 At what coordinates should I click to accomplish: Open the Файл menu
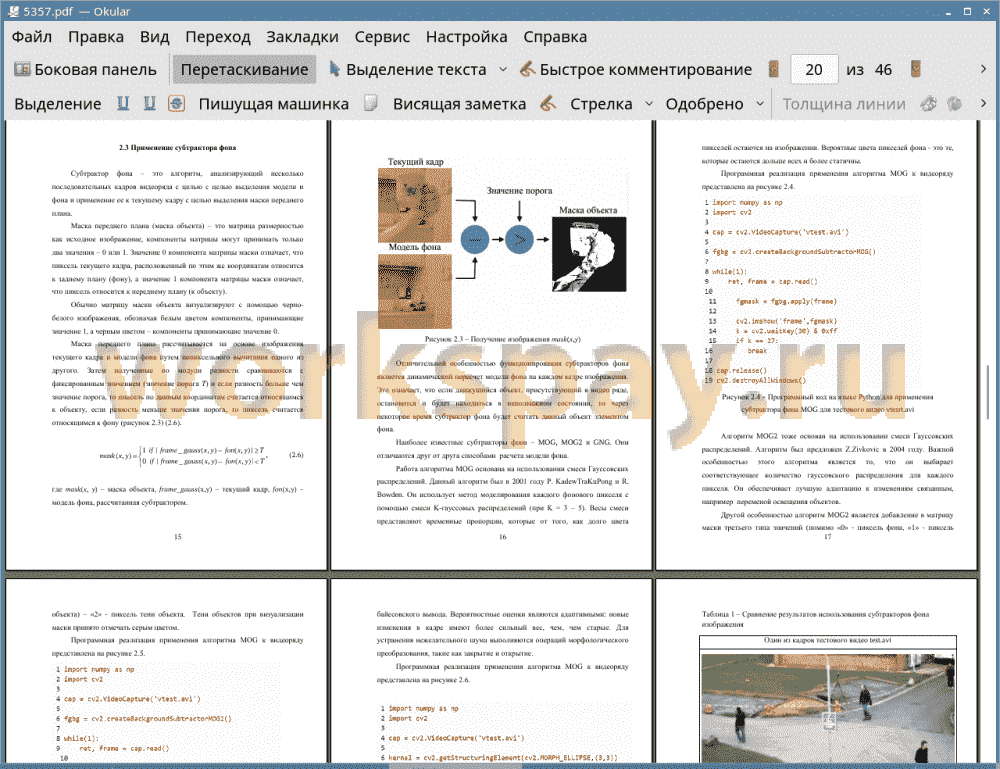pyautogui.click(x=32, y=37)
